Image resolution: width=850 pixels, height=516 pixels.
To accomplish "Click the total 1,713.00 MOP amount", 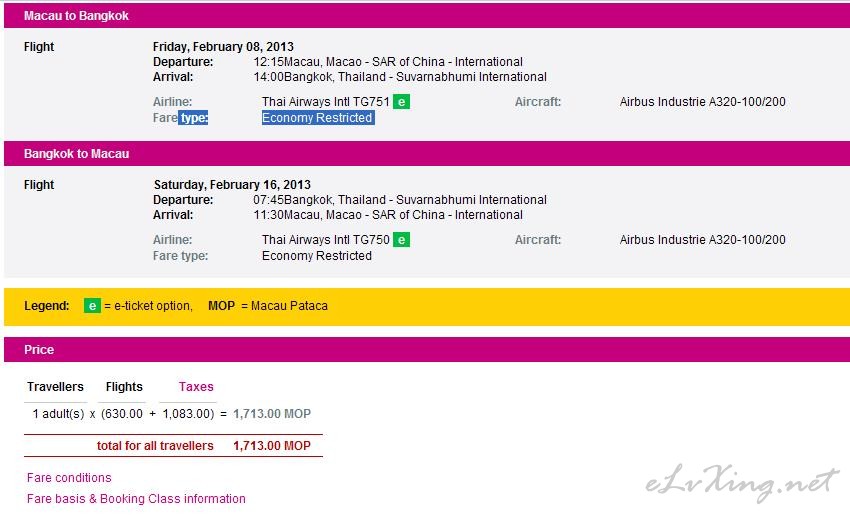I will [272, 446].
